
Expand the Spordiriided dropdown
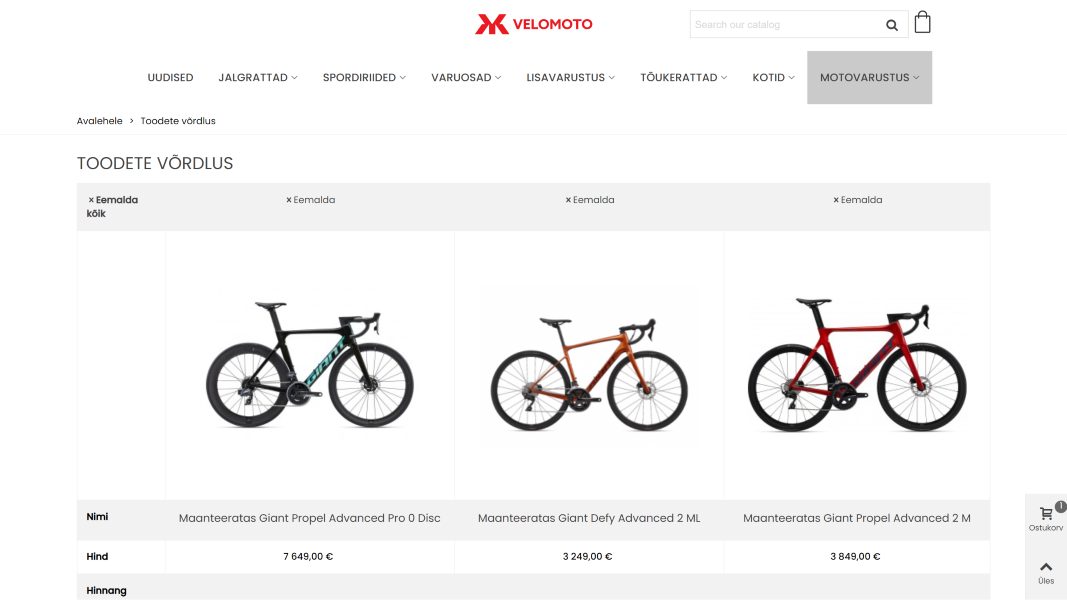coord(364,78)
